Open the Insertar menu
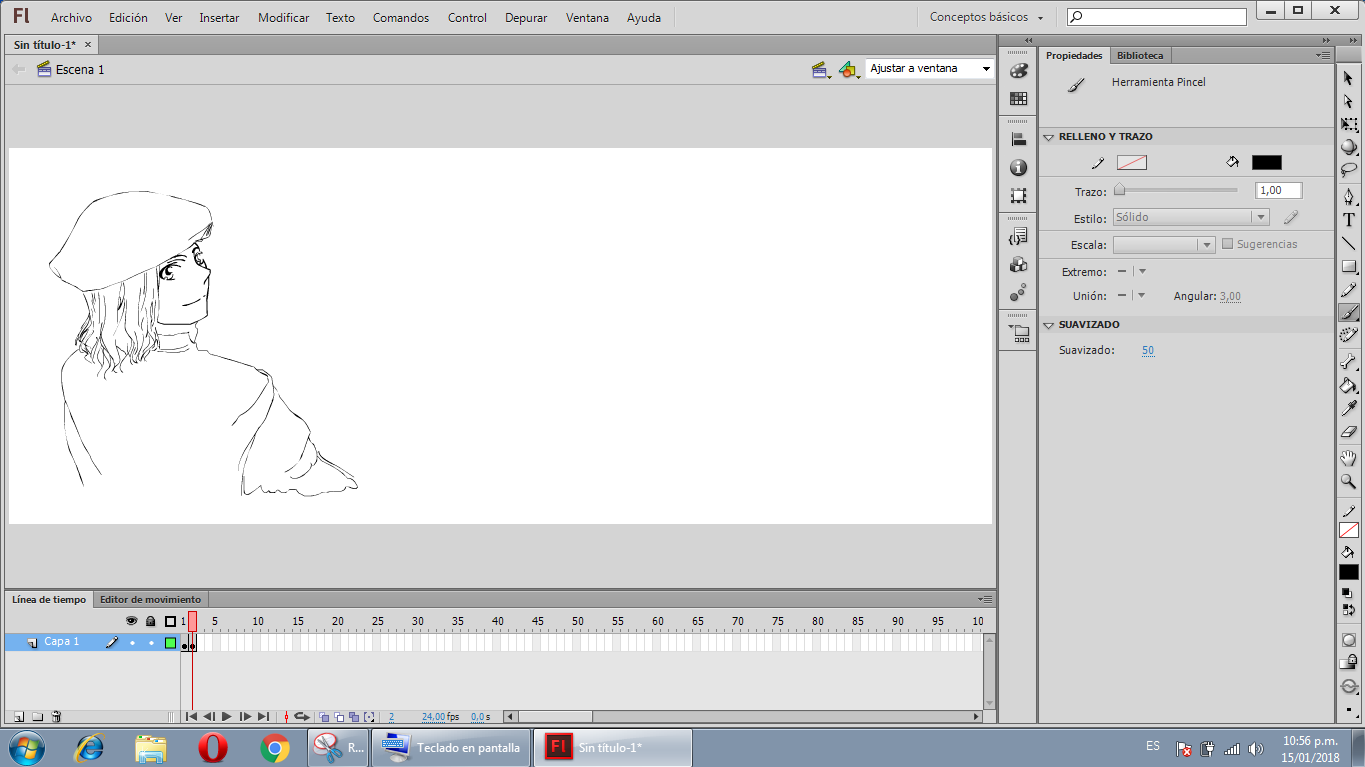 tap(219, 17)
